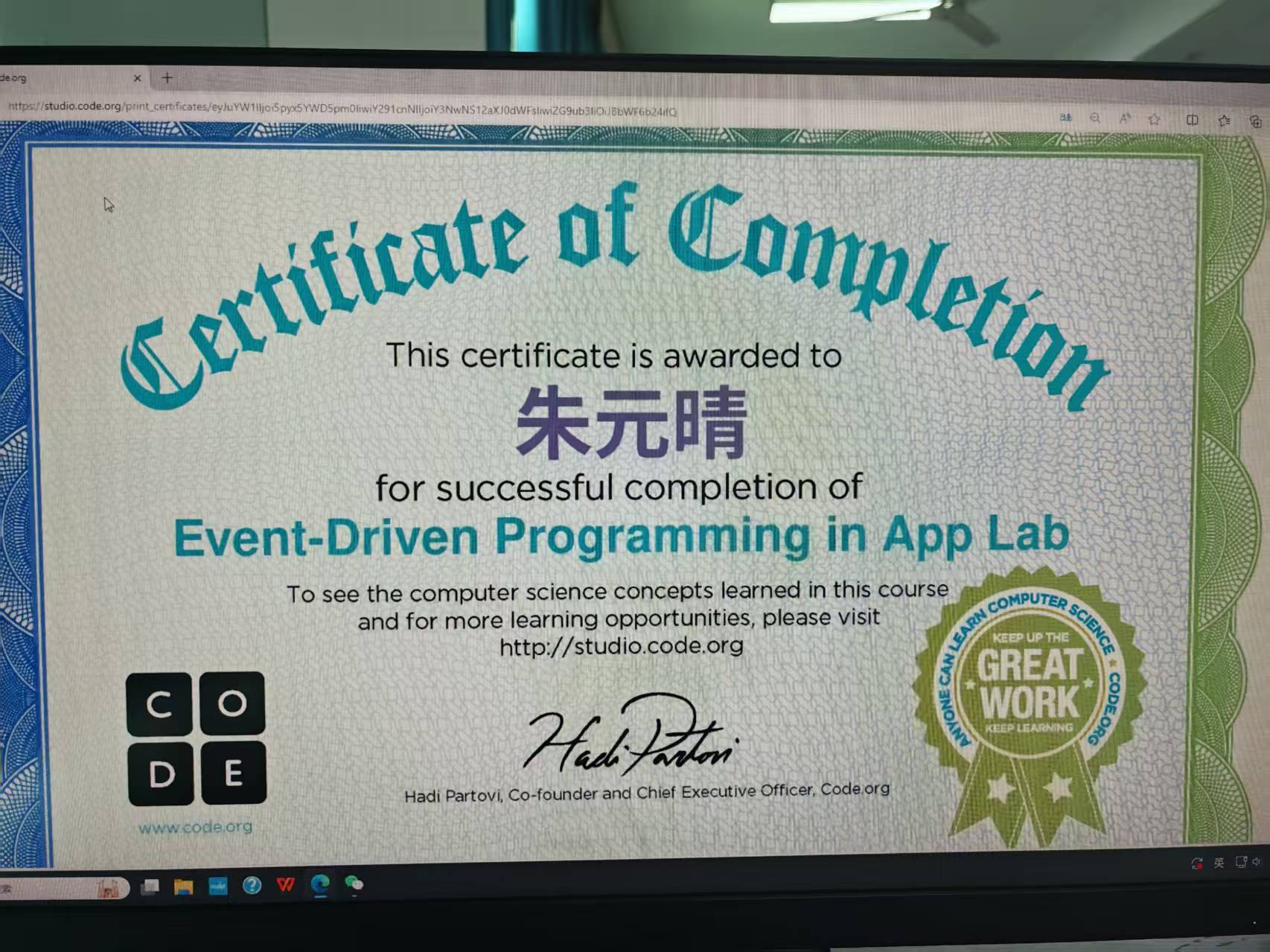Image resolution: width=1270 pixels, height=952 pixels.
Task: Click 'for successful completion of' text
Action: [619, 488]
